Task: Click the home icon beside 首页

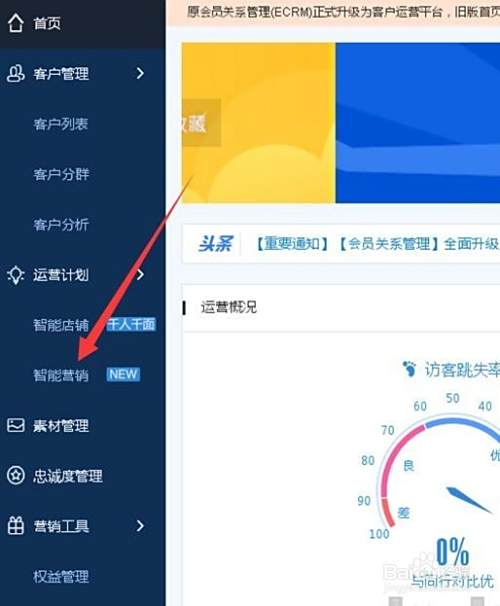Action: [15, 23]
